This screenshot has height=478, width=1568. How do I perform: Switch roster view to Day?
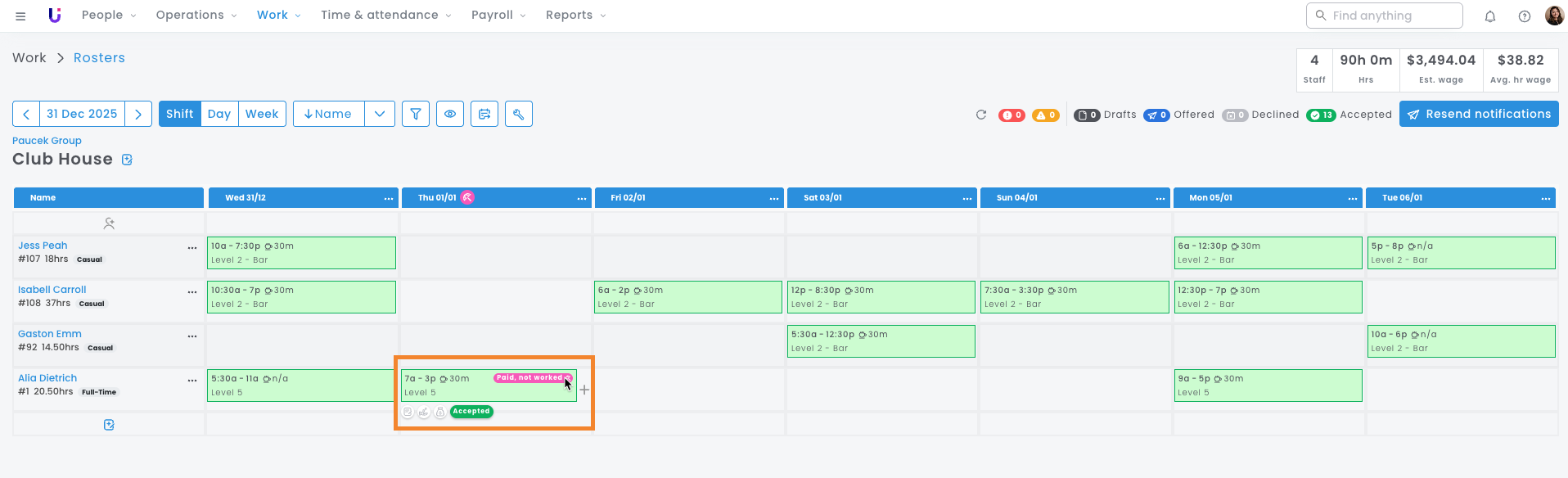tap(219, 114)
